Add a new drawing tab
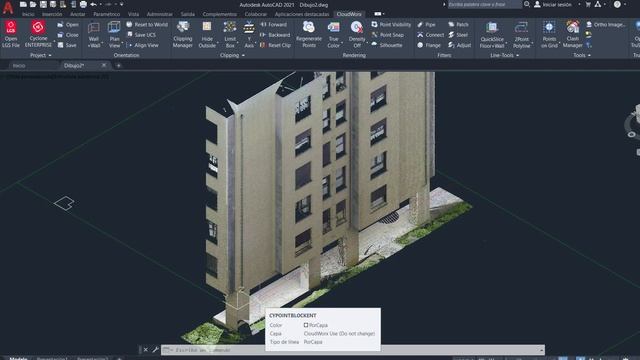The image size is (640, 360). click(118, 65)
